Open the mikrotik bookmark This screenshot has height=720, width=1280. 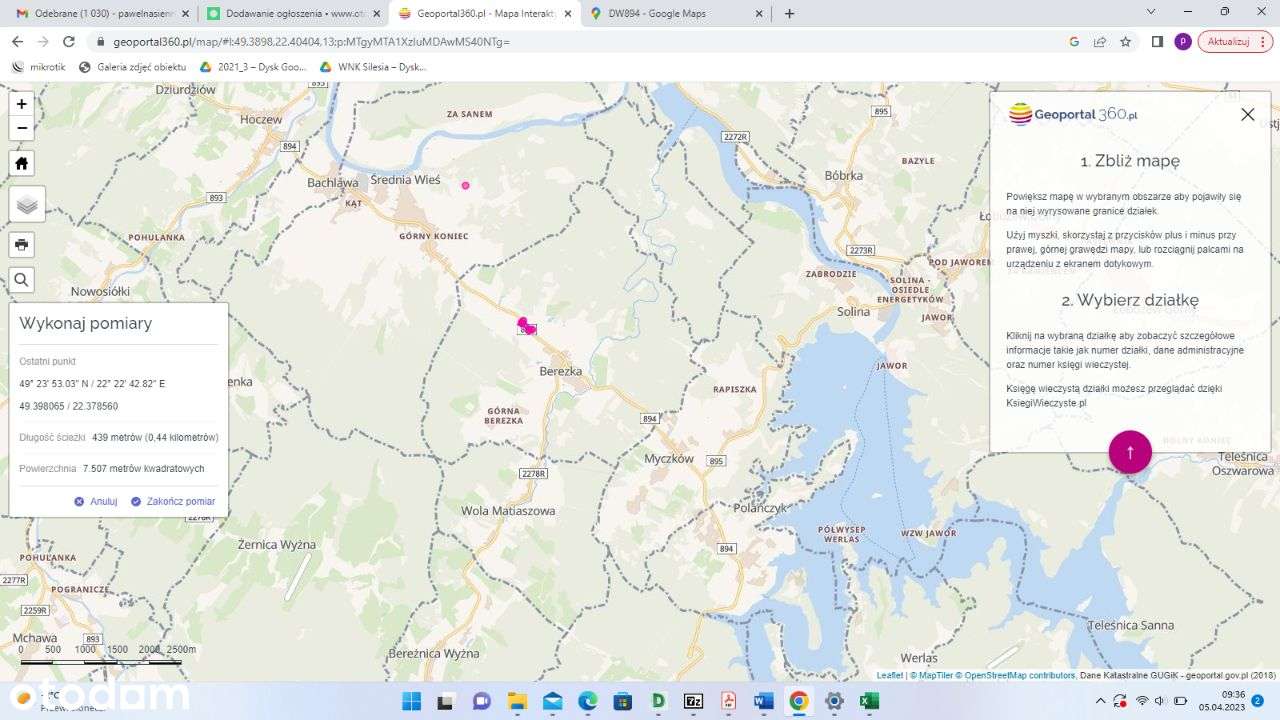[39, 67]
